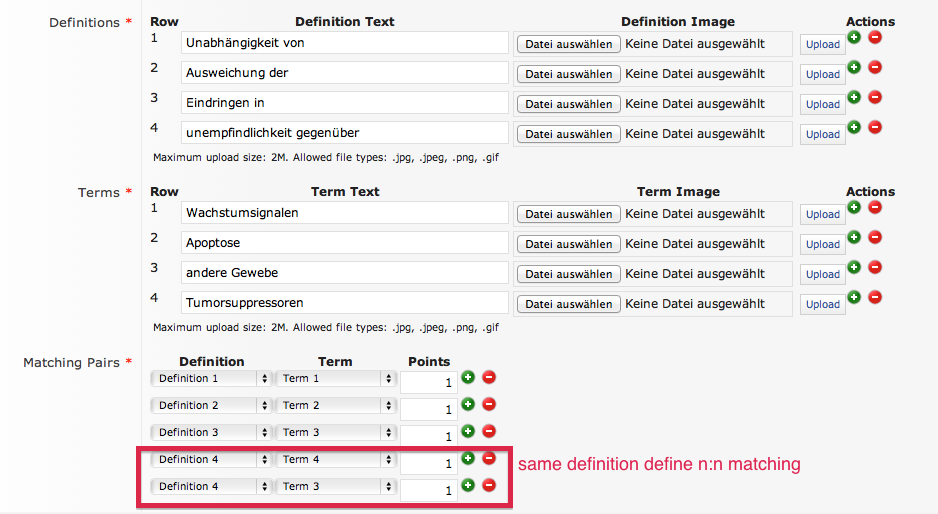
Task: Open the Term 2 dropdown in matching pairs
Action: (x=335, y=406)
